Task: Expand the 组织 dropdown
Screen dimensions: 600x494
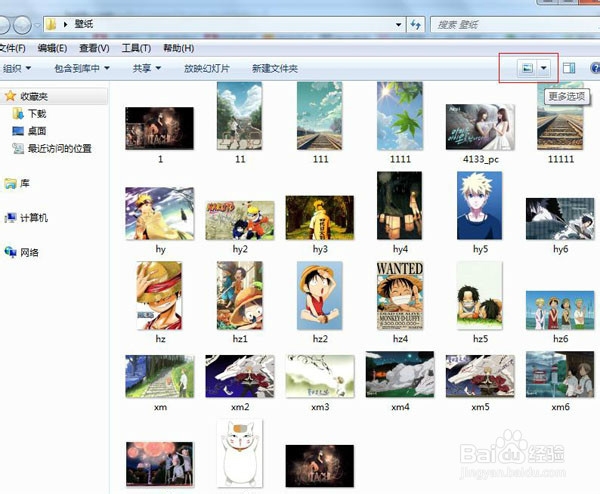Action: 17,68
